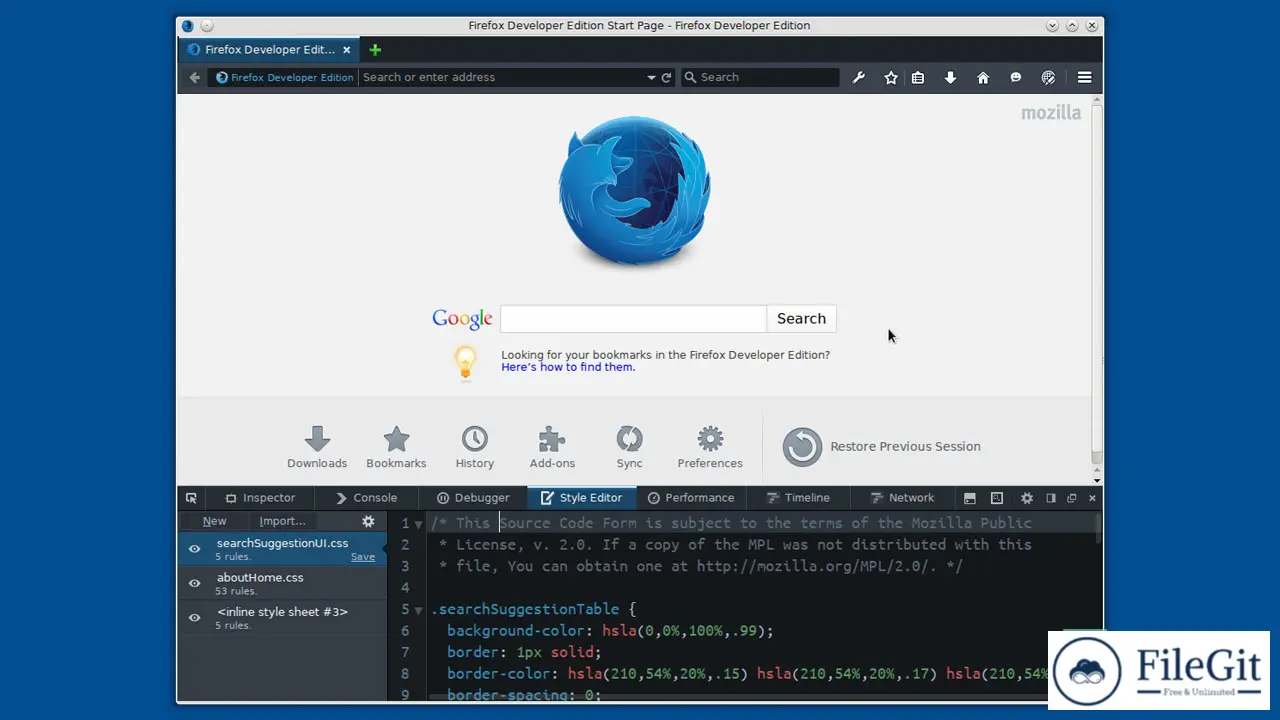Click the Google logo on start page
Image resolution: width=1280 pixels, height=720 pixels.
462,319
